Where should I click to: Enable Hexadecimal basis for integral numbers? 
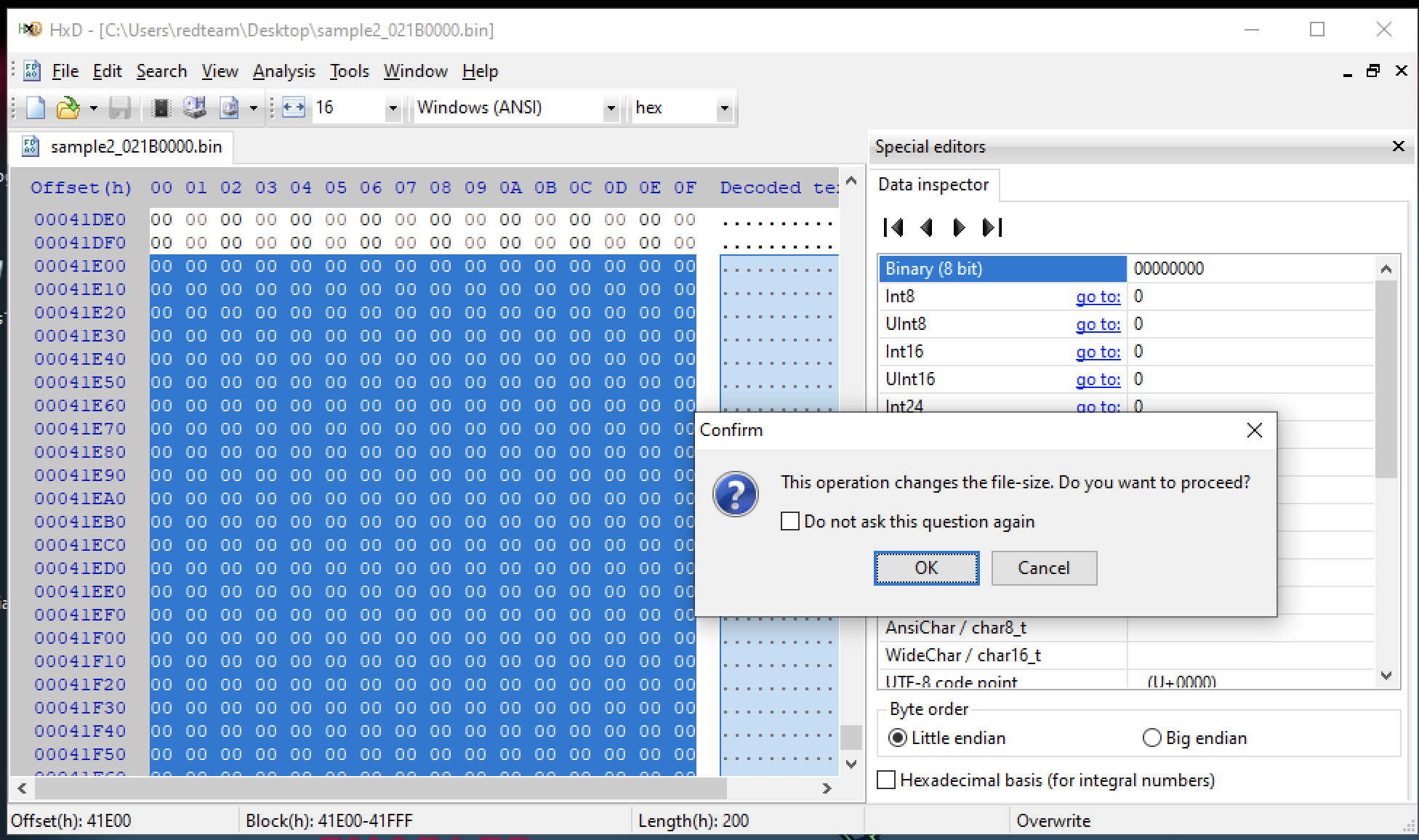(x=886, y=780)
